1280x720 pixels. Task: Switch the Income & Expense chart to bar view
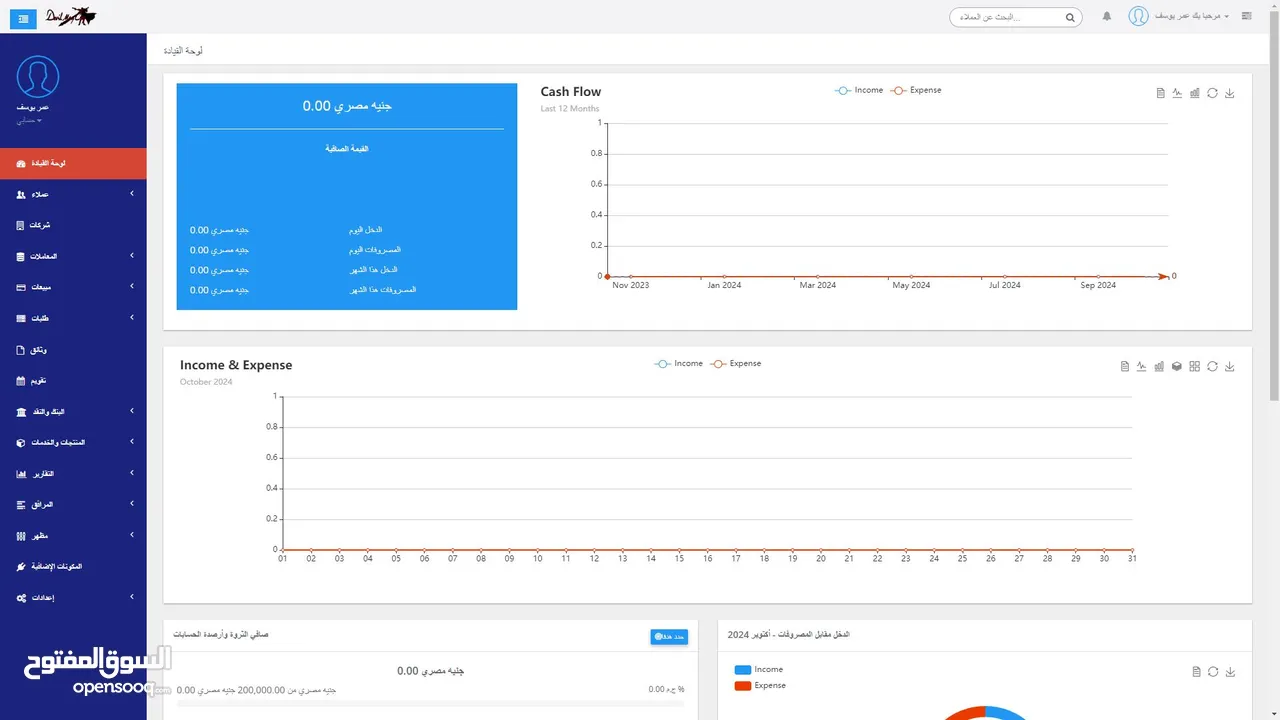(1160, 366)
